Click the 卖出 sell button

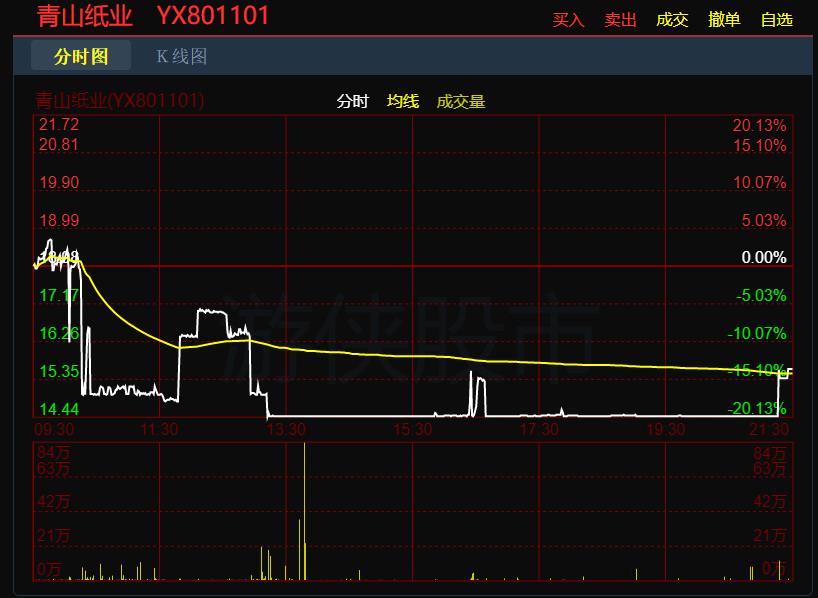click(x=620, y=20)
